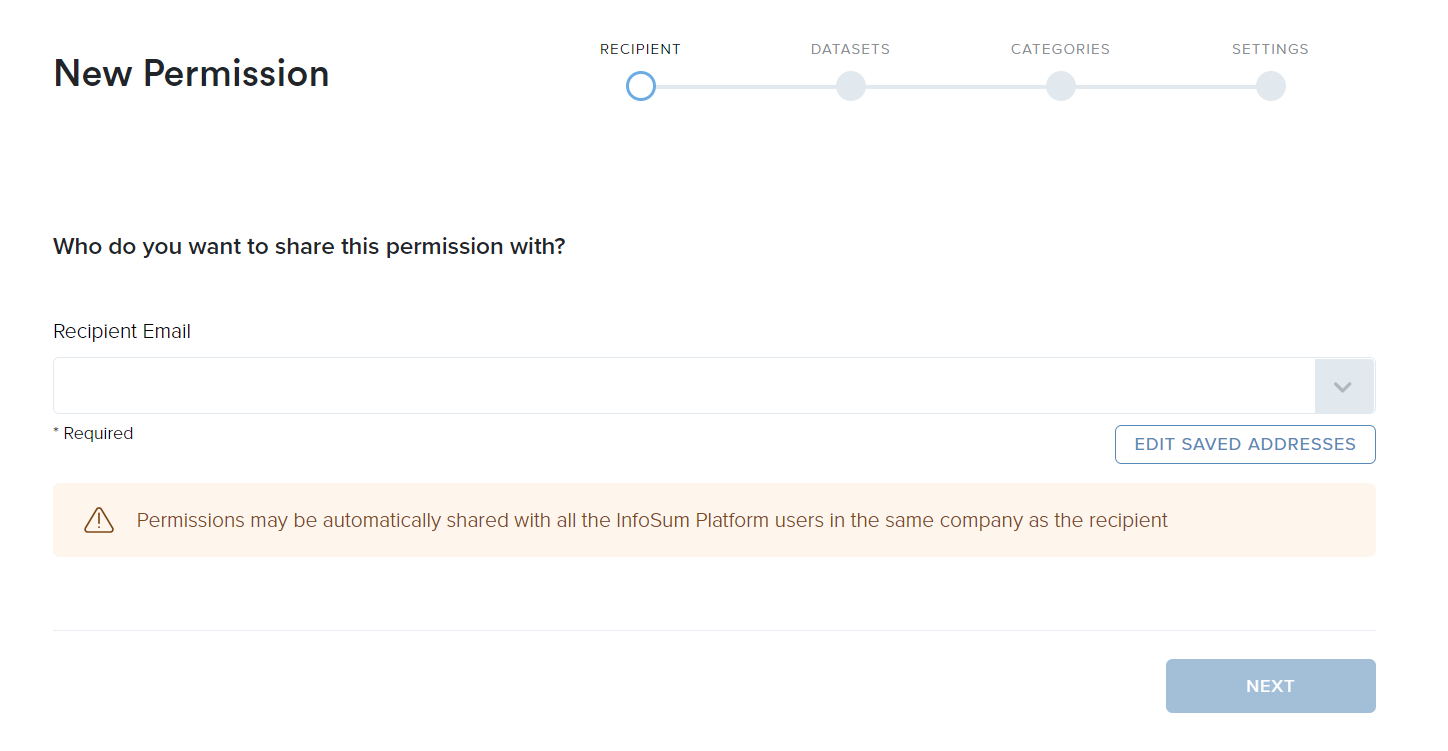The width and height of the screenshot is (1448, 751).
Task: Click the Recipient Email field label
Action: click(x=122, y=331)
